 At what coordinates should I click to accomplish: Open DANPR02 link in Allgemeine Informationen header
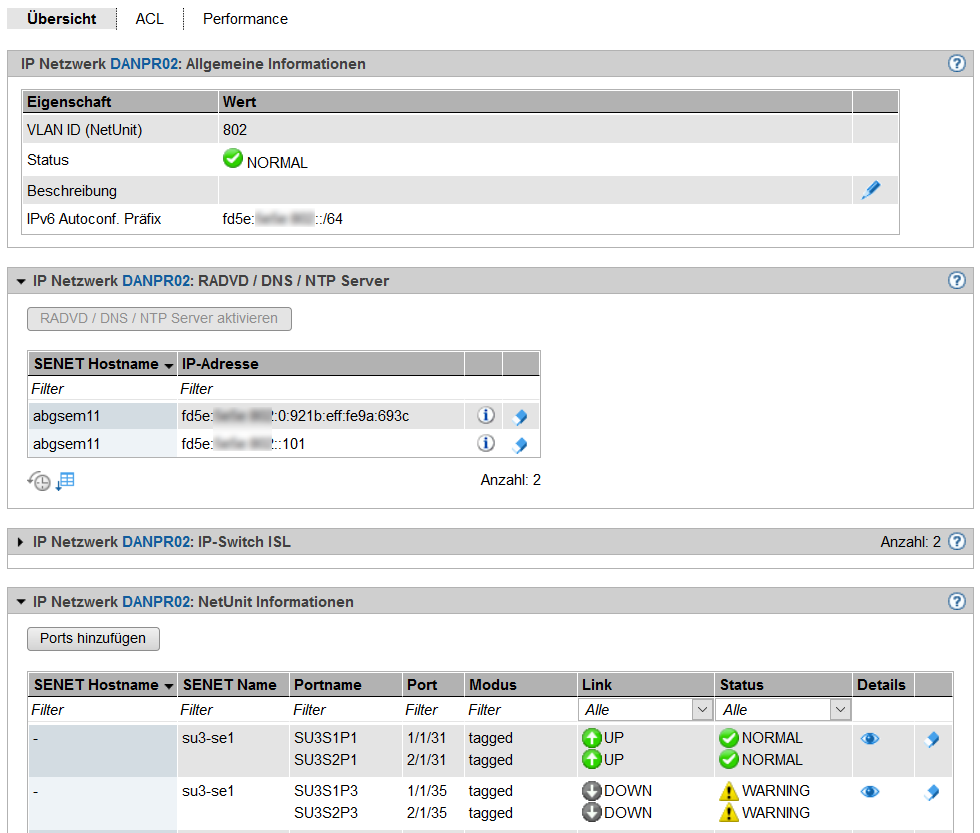(x=145, y=64)
